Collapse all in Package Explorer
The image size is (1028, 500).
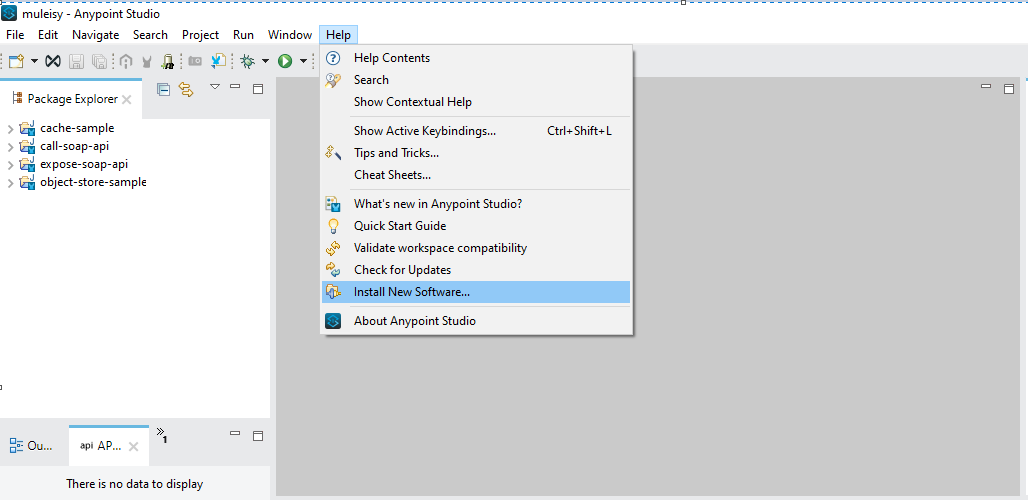pos(164,89)
